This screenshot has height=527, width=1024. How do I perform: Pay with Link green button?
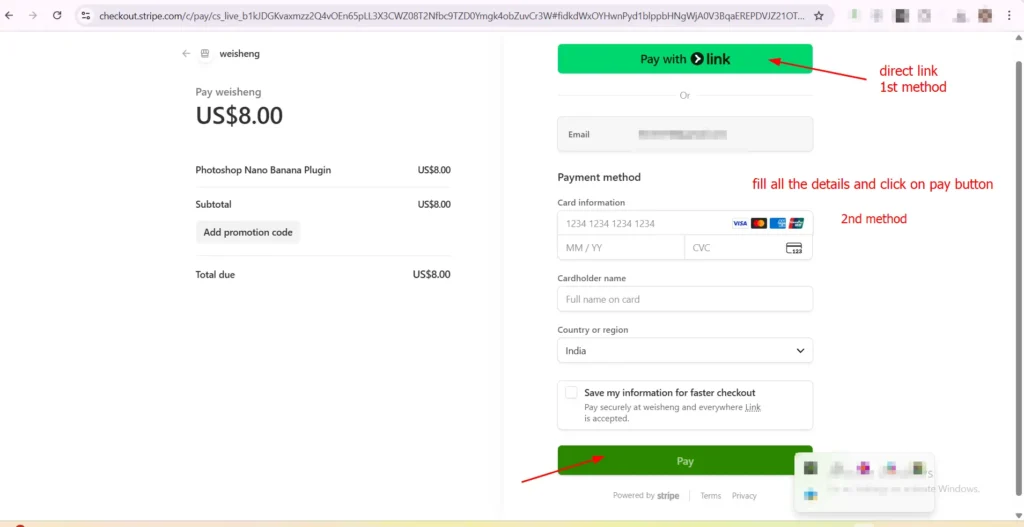pyautogui.click(x=684, y=59)
